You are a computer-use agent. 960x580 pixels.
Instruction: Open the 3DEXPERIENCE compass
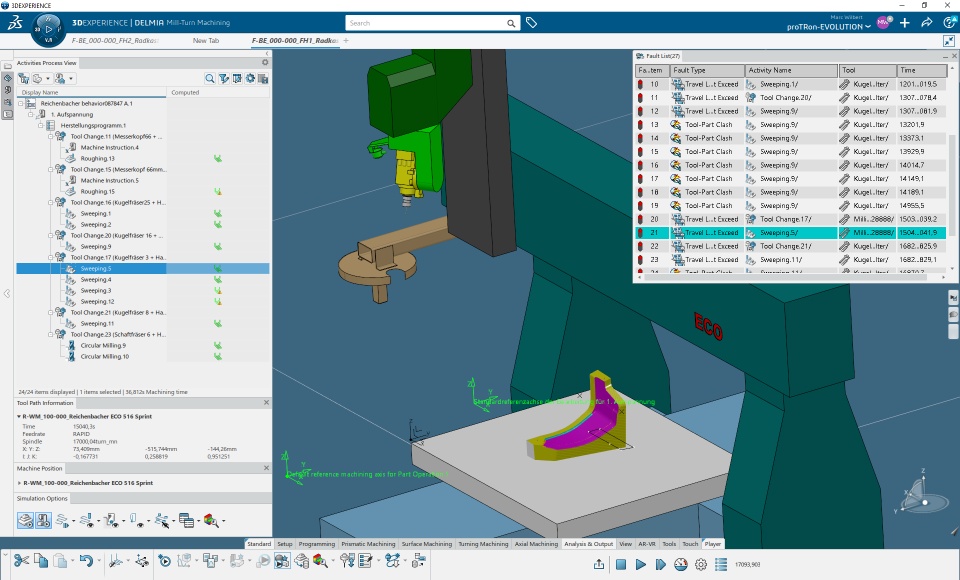pyautogui.click(x=48, y=29)
